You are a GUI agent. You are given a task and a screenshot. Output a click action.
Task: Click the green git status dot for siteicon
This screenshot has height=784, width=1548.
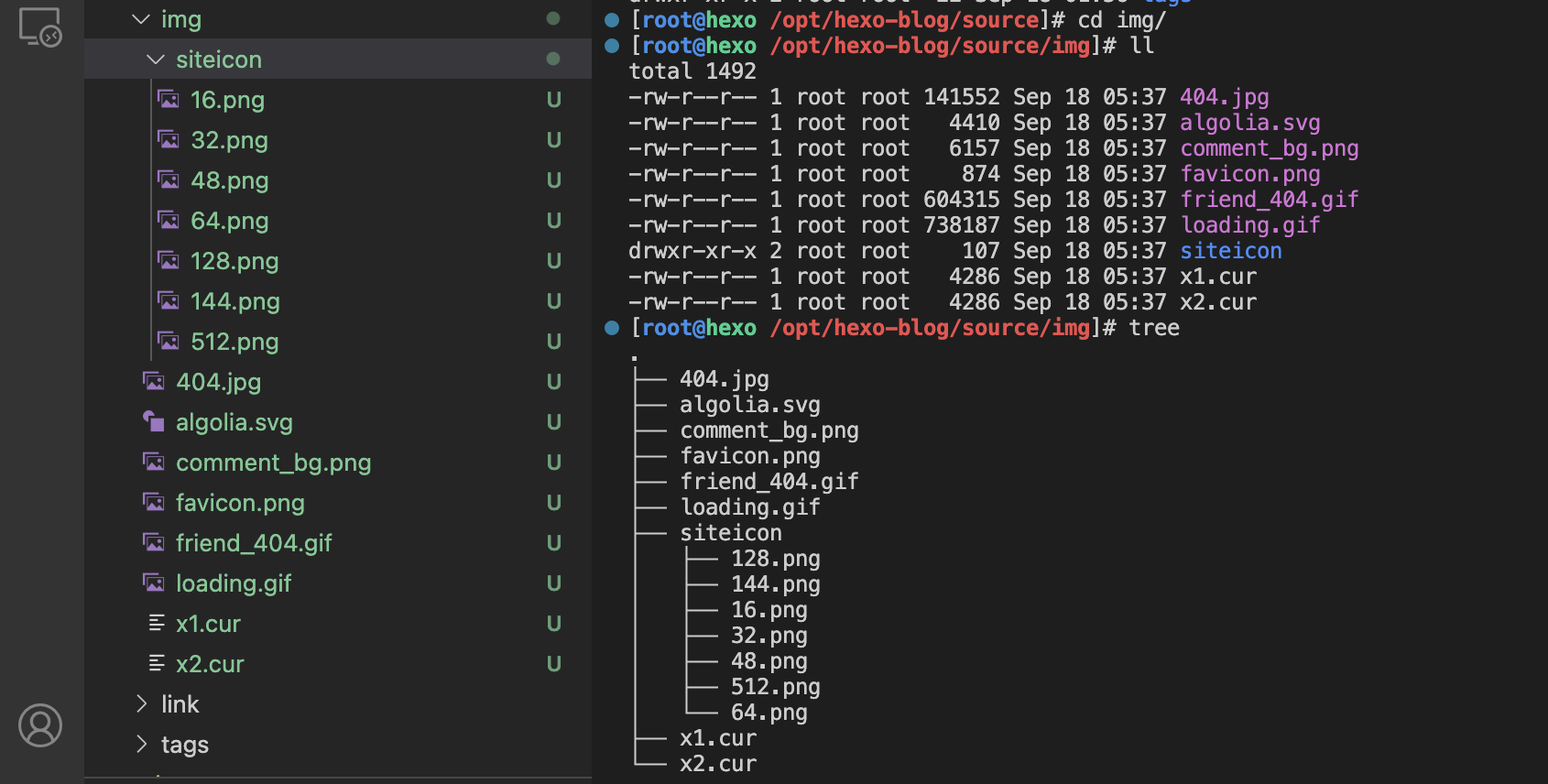click(553, 59)
